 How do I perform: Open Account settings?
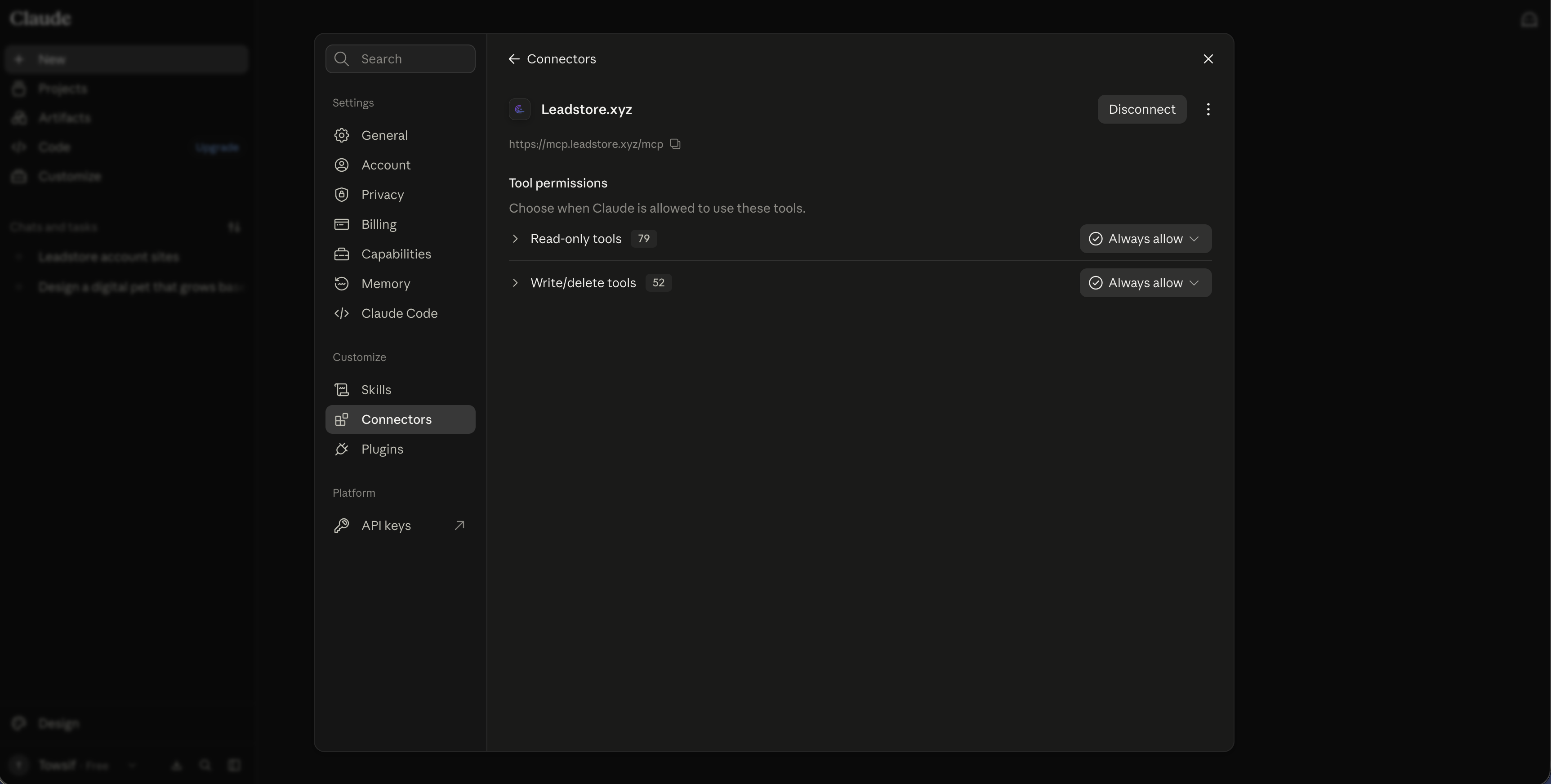pos(400,165)
